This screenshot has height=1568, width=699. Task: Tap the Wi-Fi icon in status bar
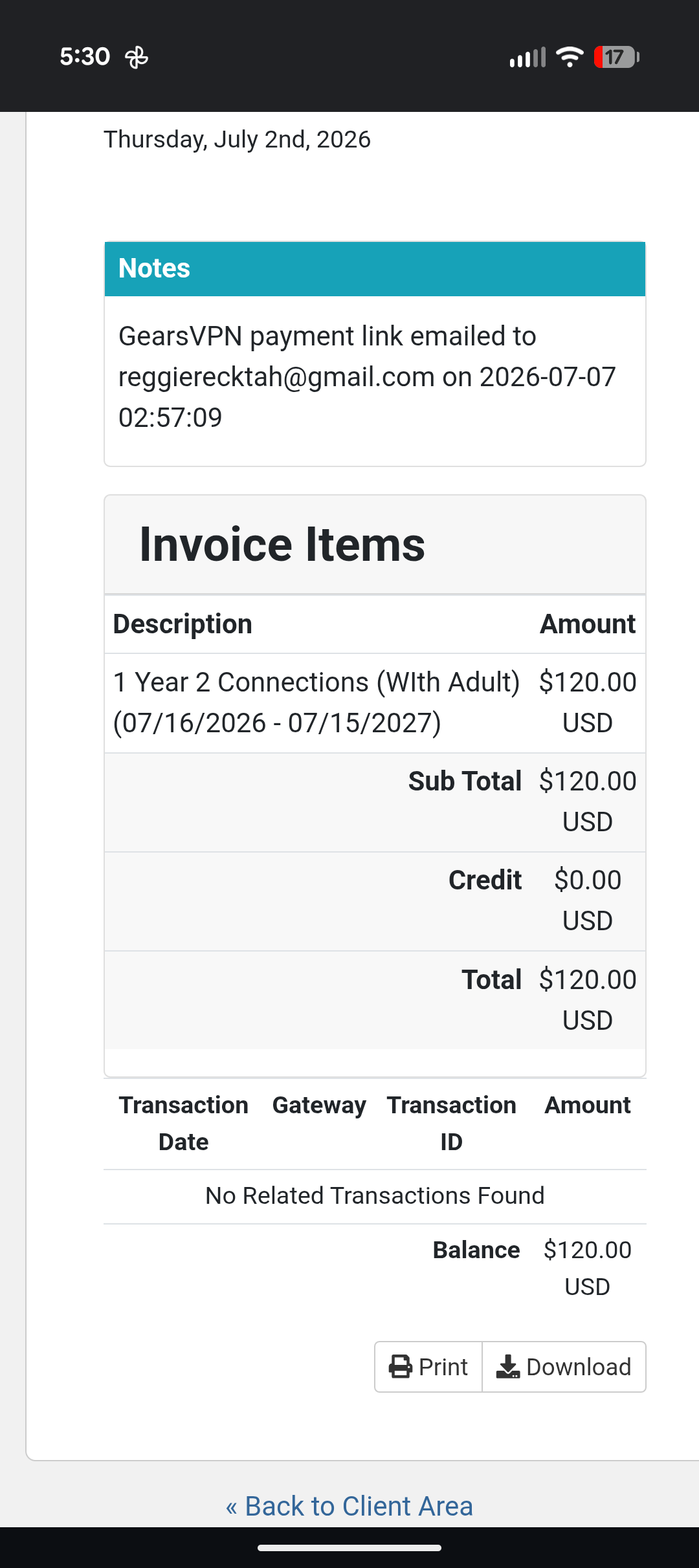coord(570,57)
